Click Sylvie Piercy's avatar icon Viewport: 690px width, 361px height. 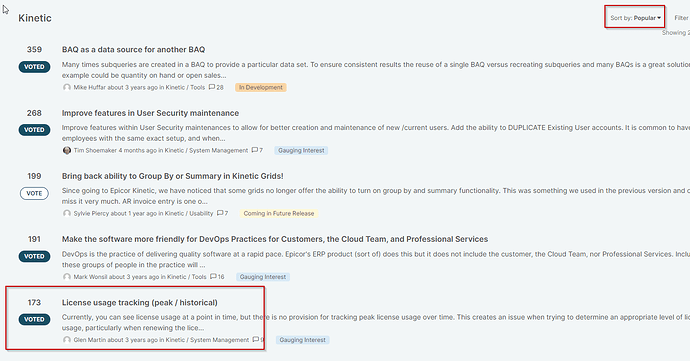[67, 214]
